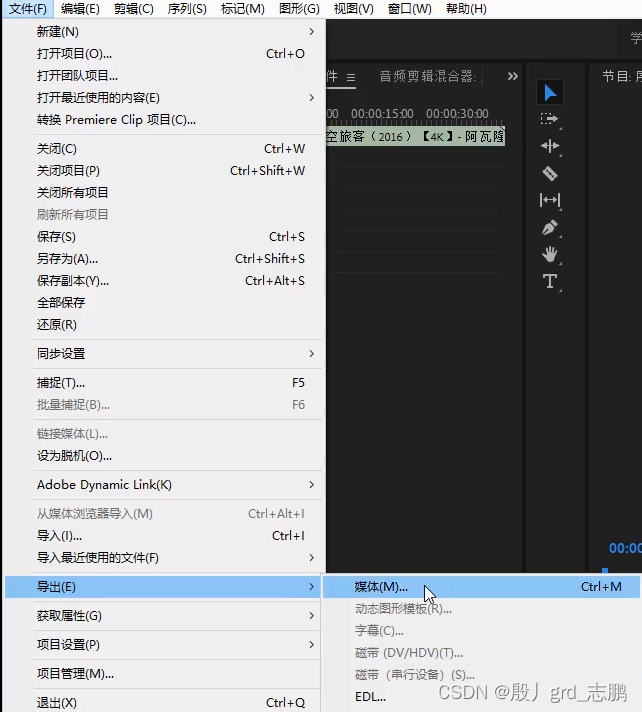Open the 剪辑(C) menu
642x712 pixels.
click(x=133, y=9)
